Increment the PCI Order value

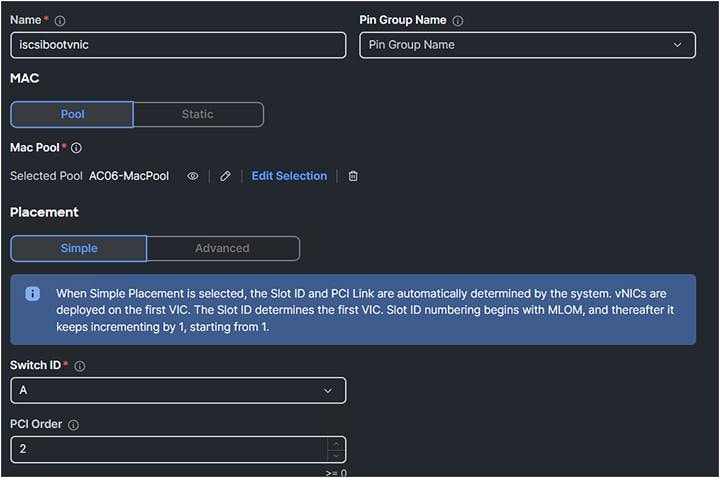click(336, 443)
